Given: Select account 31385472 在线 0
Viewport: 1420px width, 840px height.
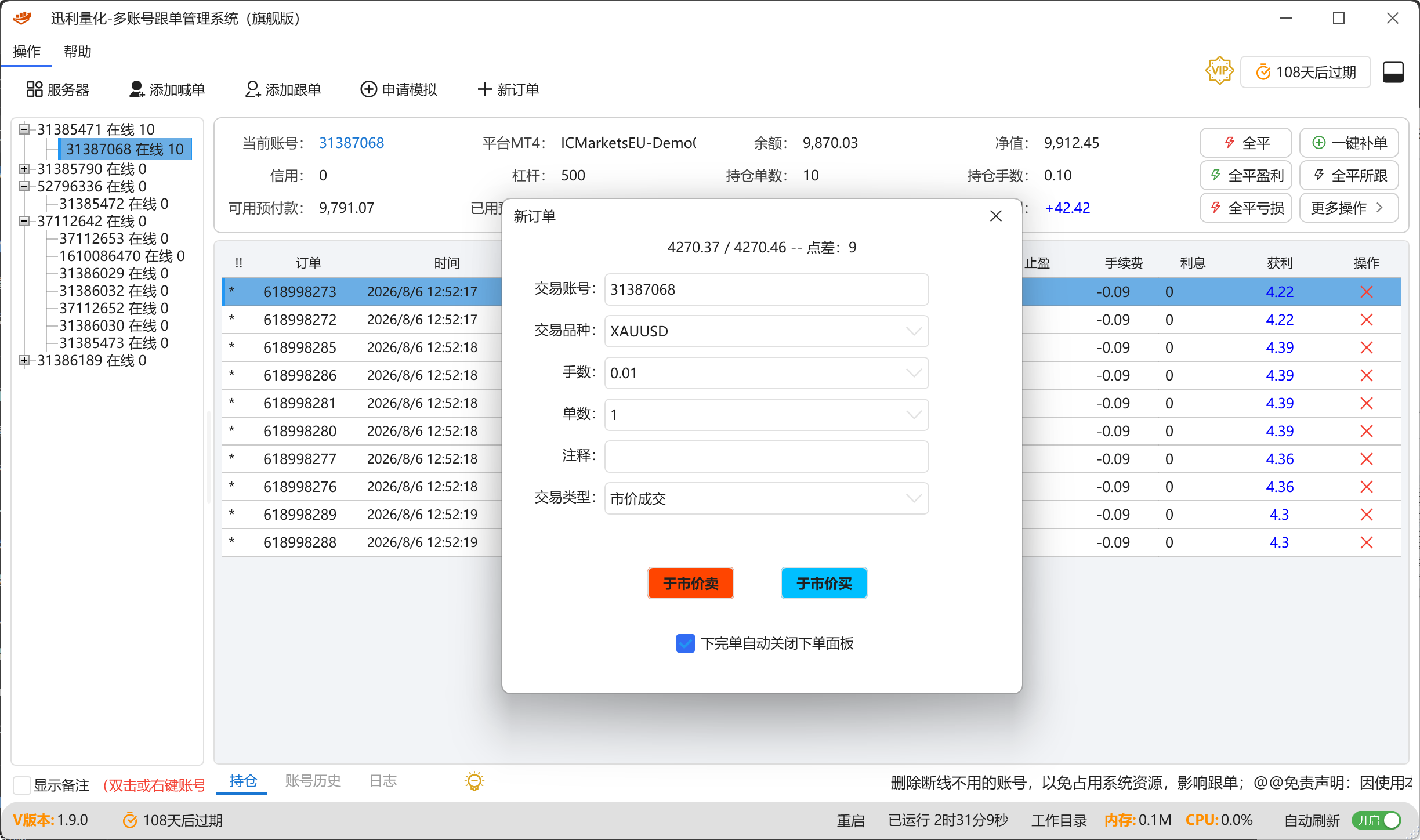Looking at the screenshot, I should [x=114, y=204].
